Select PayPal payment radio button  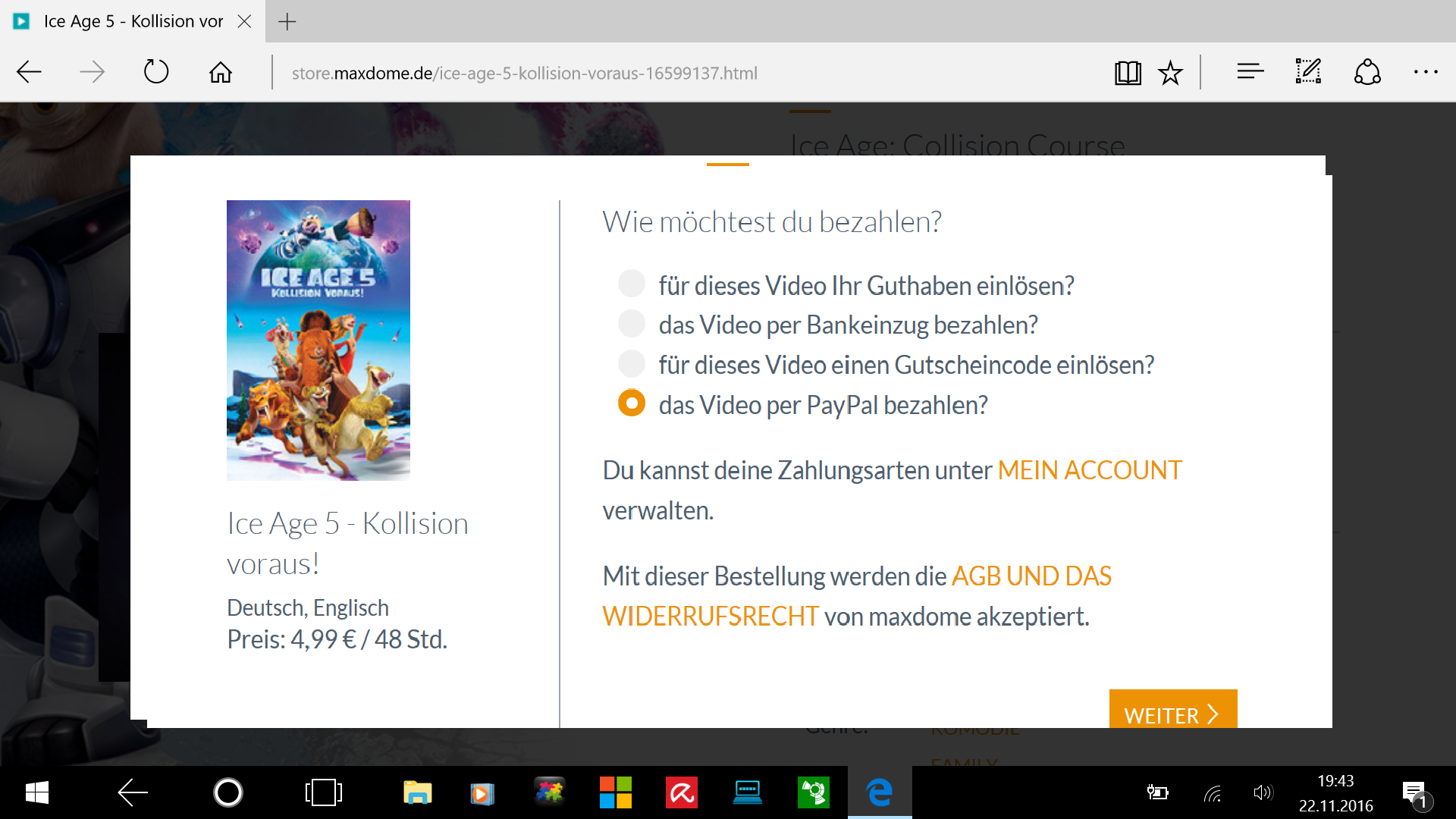pos(632,403)
